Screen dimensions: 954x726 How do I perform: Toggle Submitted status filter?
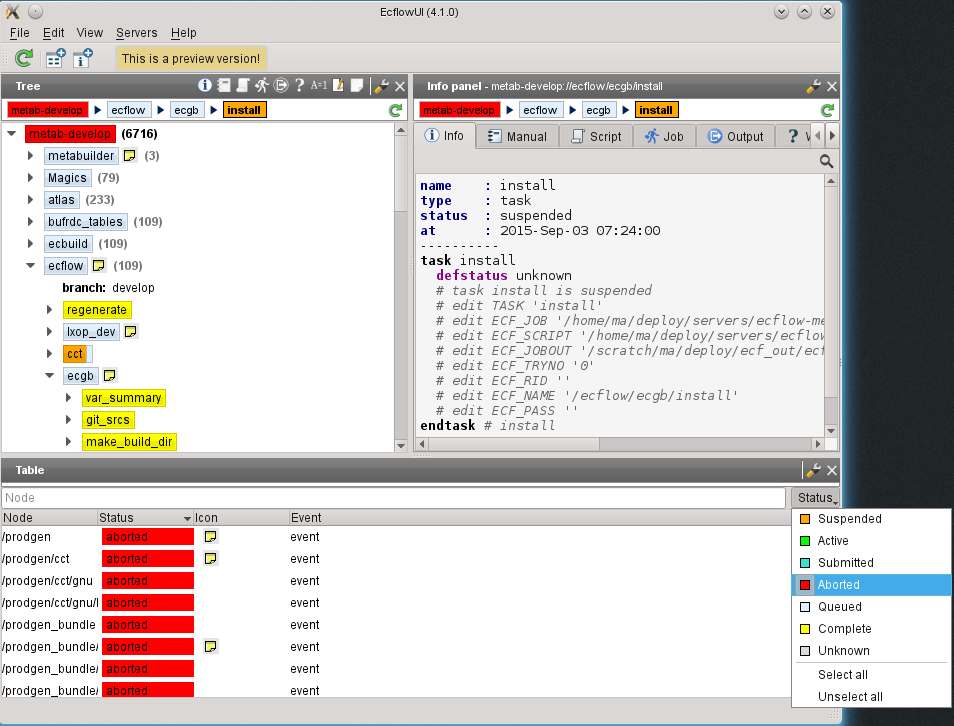[871, 562]
